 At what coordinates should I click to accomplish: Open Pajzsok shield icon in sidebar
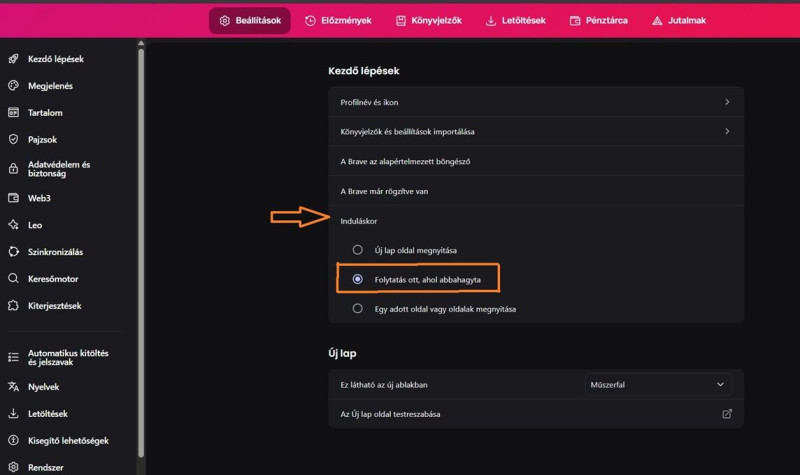14,139
